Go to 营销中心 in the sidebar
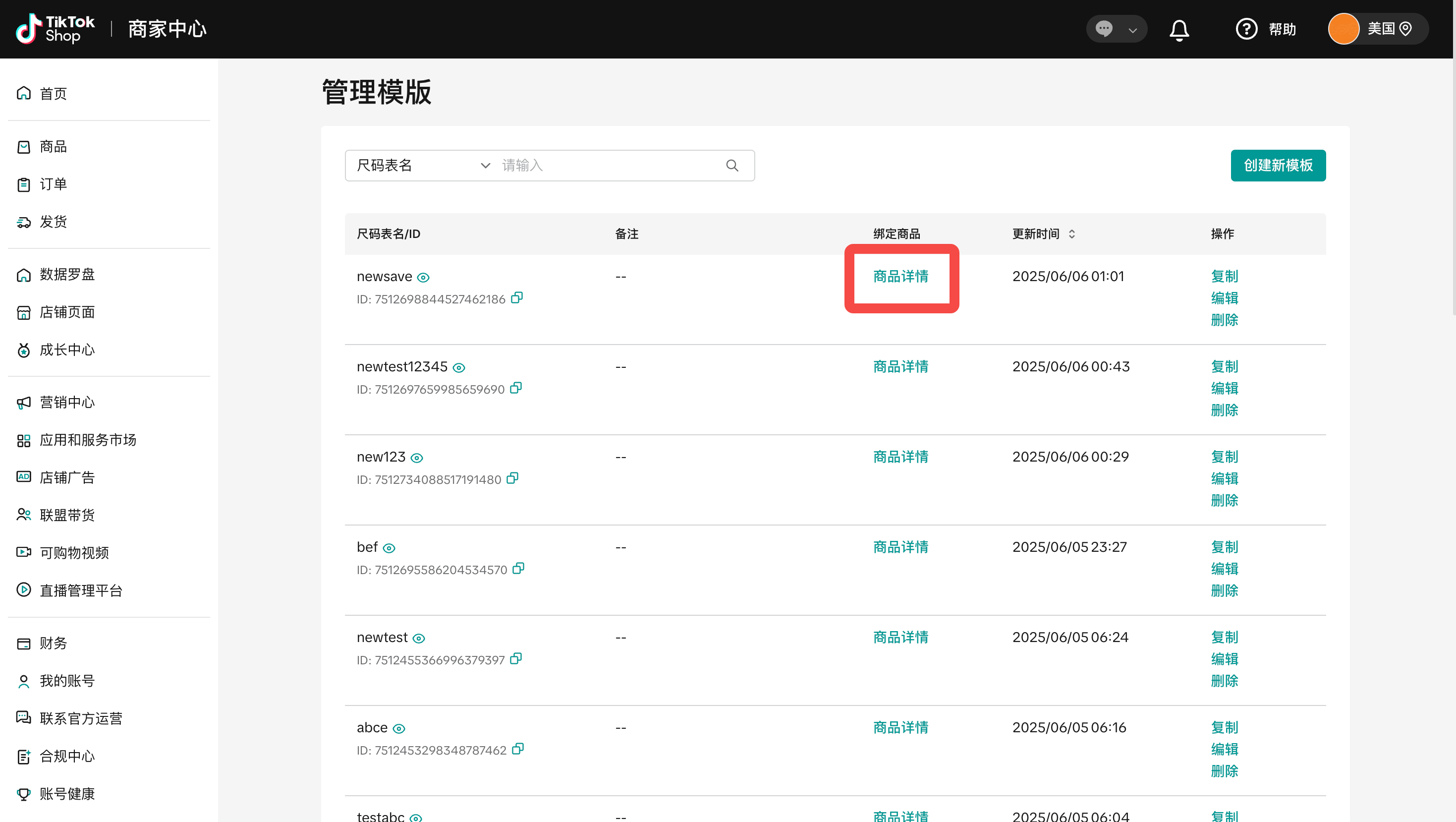Image resolution: width=1456 pixels, height=822 pixels. pos(67,403)
